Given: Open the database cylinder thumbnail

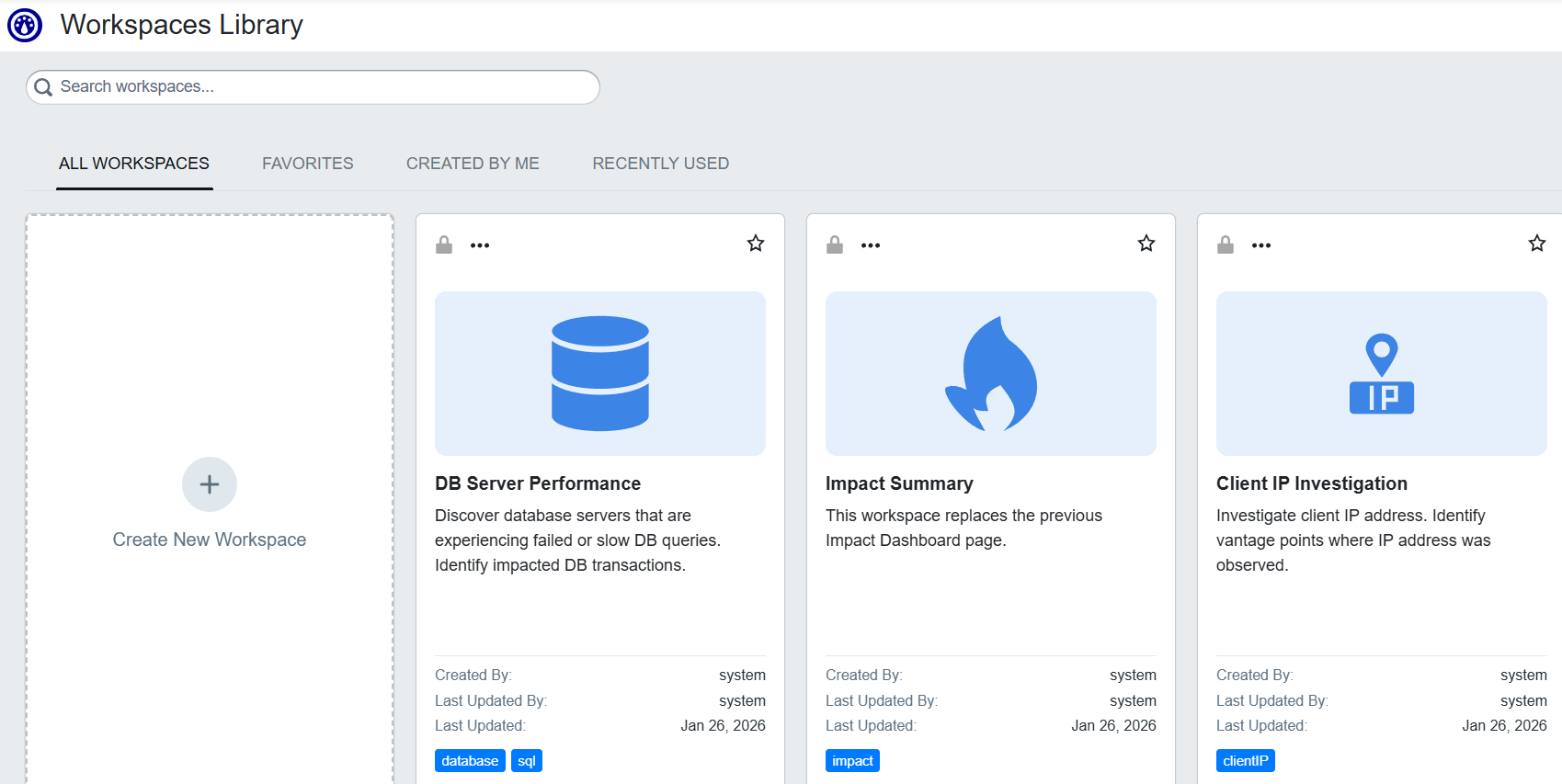Looking at the screenshot, I should click(x=600, y=373).
